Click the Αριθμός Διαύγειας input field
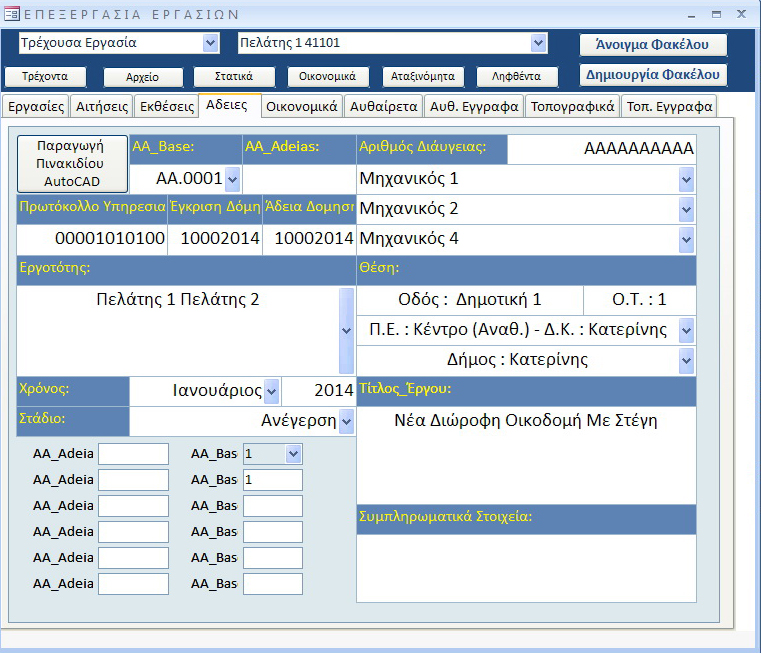Viewport: 761px width, 653px height. (602, 149)
